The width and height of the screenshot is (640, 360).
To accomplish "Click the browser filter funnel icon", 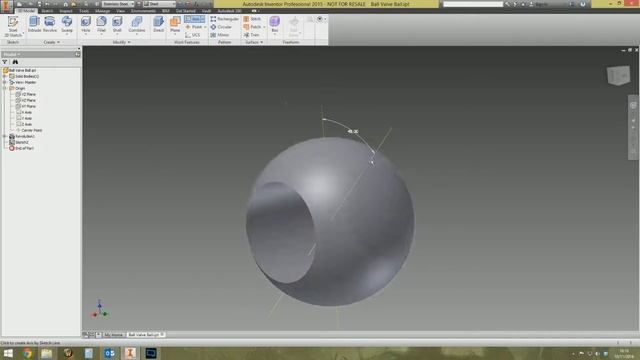I will pyautogui.click(x=5, y=62).
